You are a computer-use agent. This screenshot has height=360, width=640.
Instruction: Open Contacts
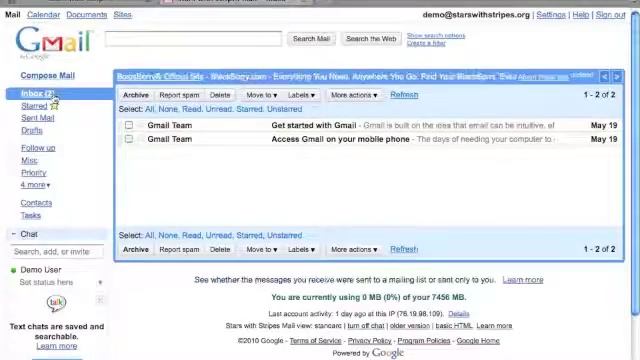[x=36, y=203]
